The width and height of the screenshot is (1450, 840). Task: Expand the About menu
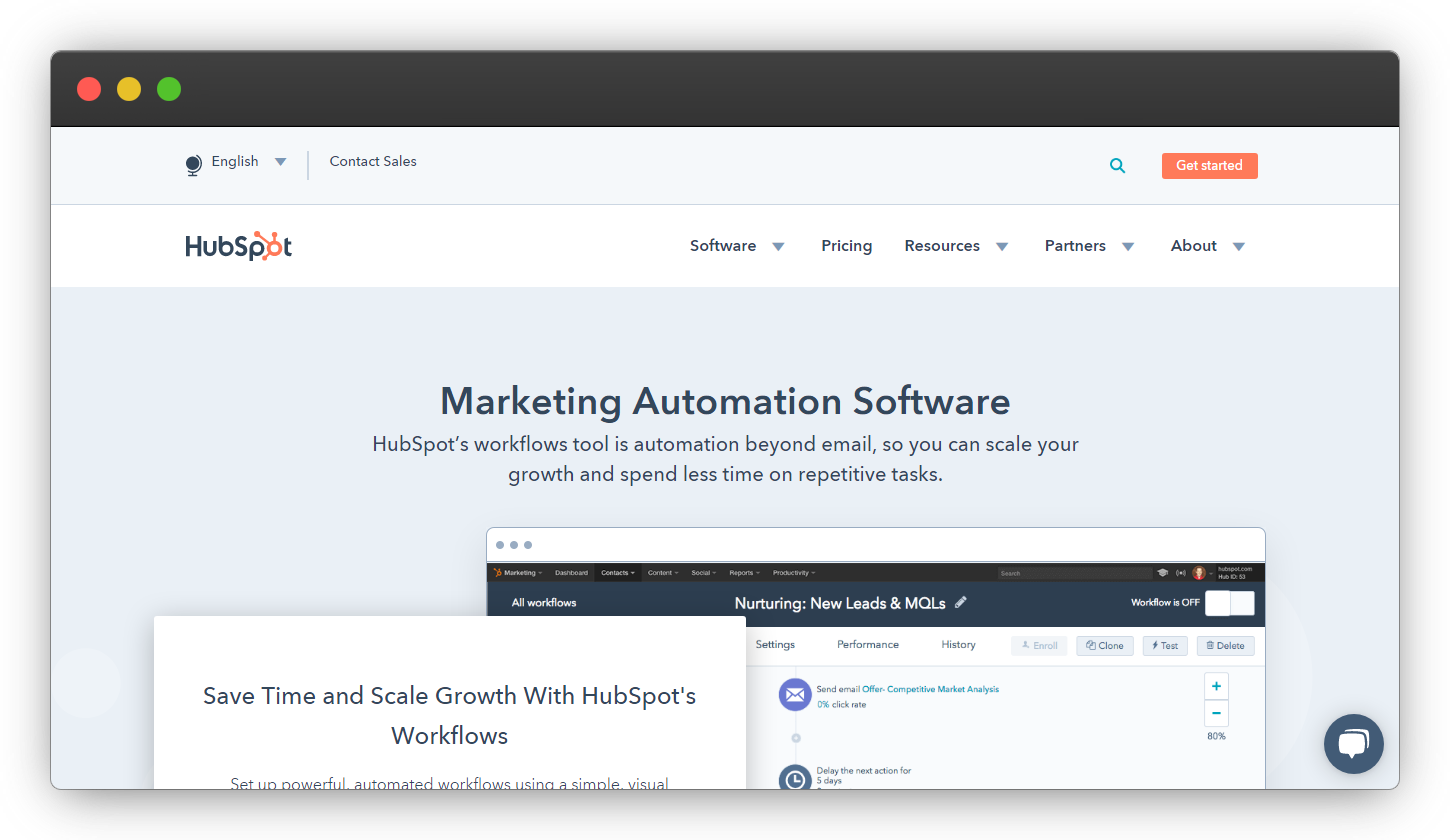tap(1208, 246)
